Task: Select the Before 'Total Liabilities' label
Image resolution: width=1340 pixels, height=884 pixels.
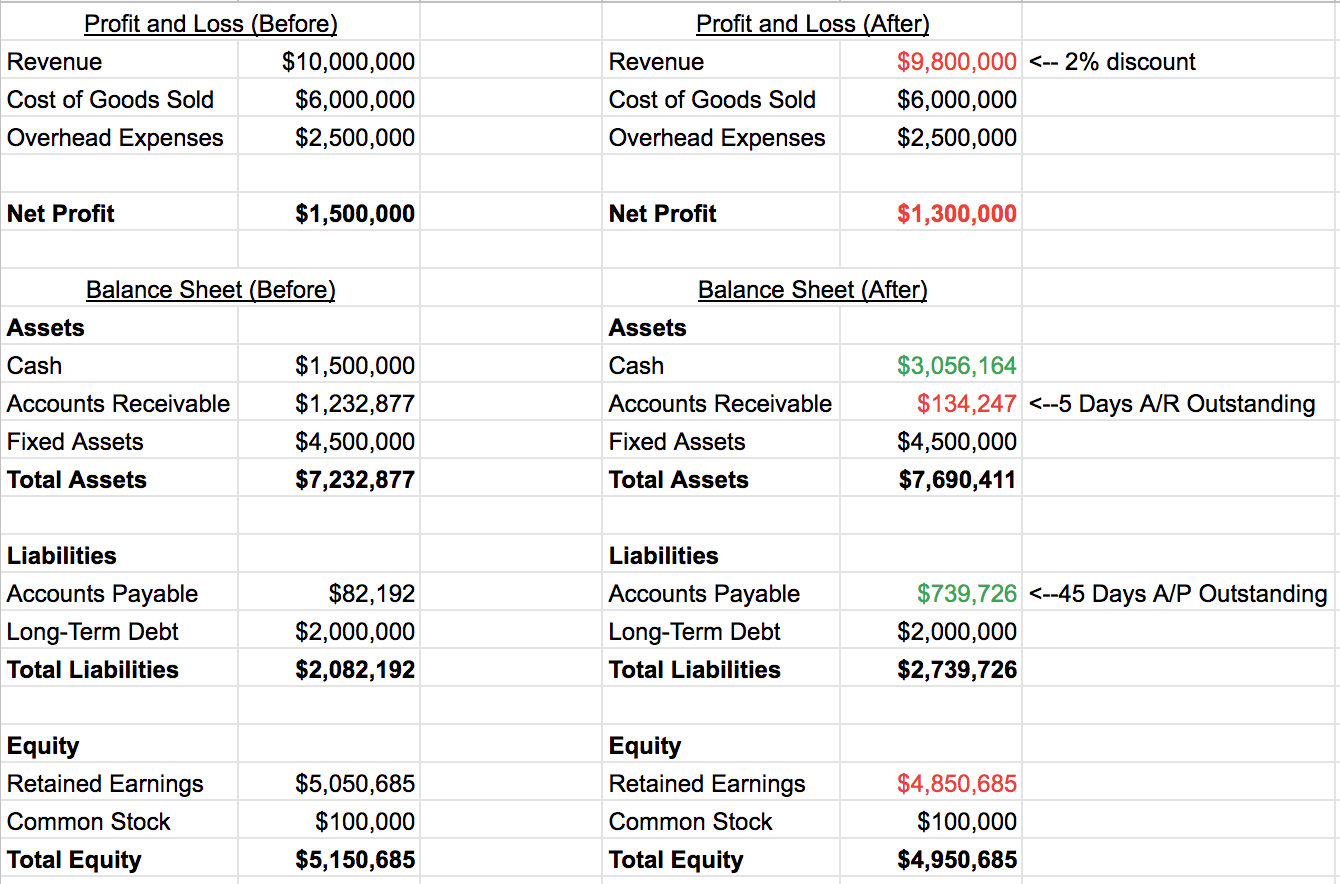Action: point(93,670)
